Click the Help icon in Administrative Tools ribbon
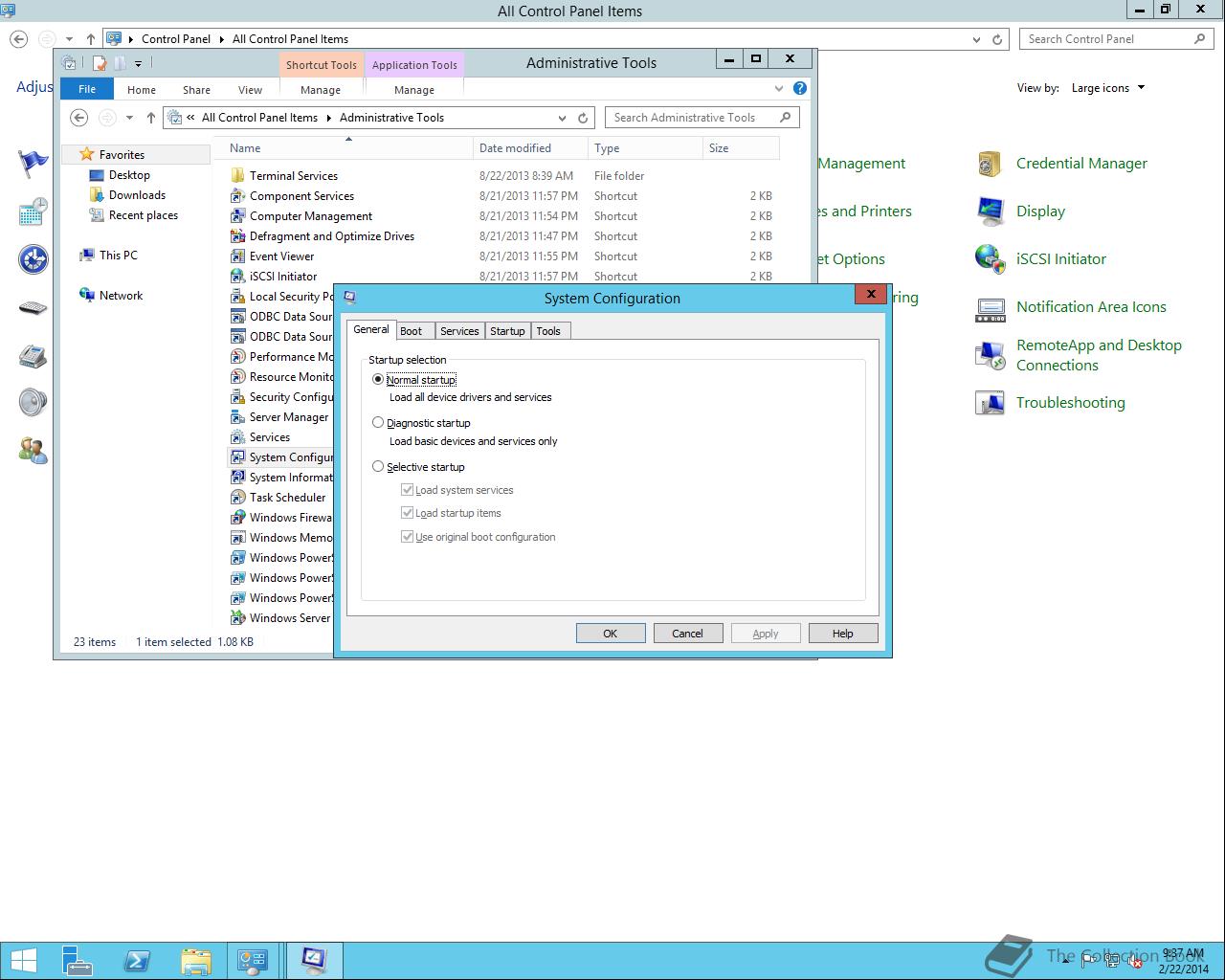The height and width of the screenshot is (980, 1225). pos(800,88)
